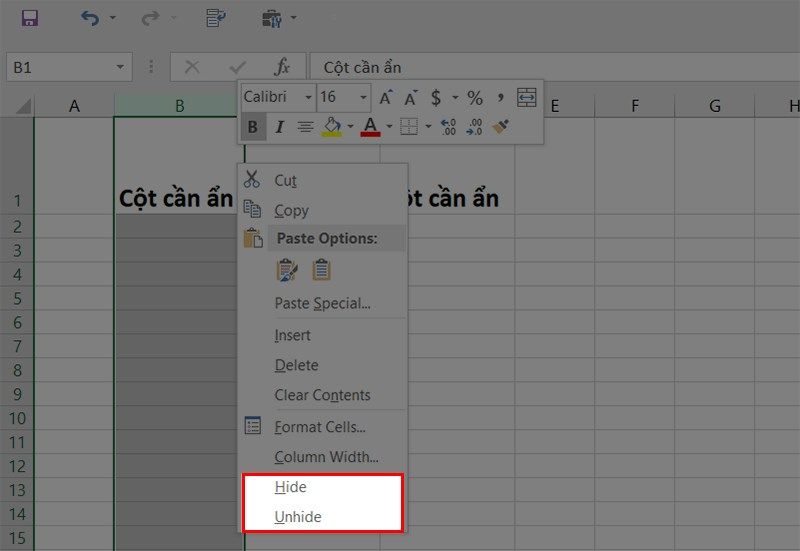The width and height of the screenshot is (800, 551).
Task: Click the formula bar expand dots handle
Action: pyautogui.click(x=151, y=67)
